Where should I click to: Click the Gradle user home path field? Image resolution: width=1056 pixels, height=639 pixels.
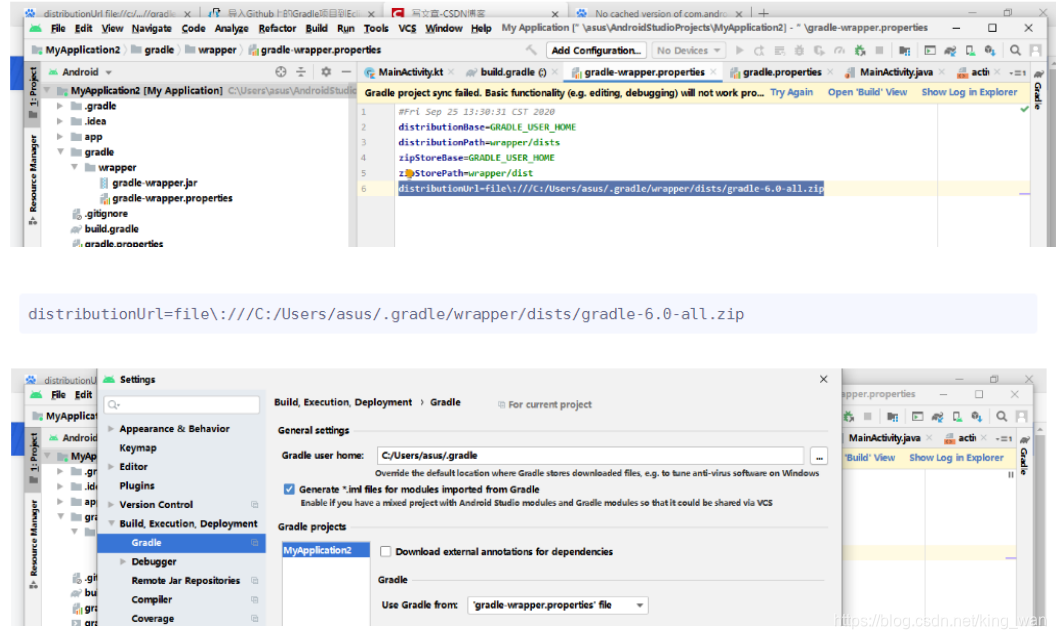point(590,456)
